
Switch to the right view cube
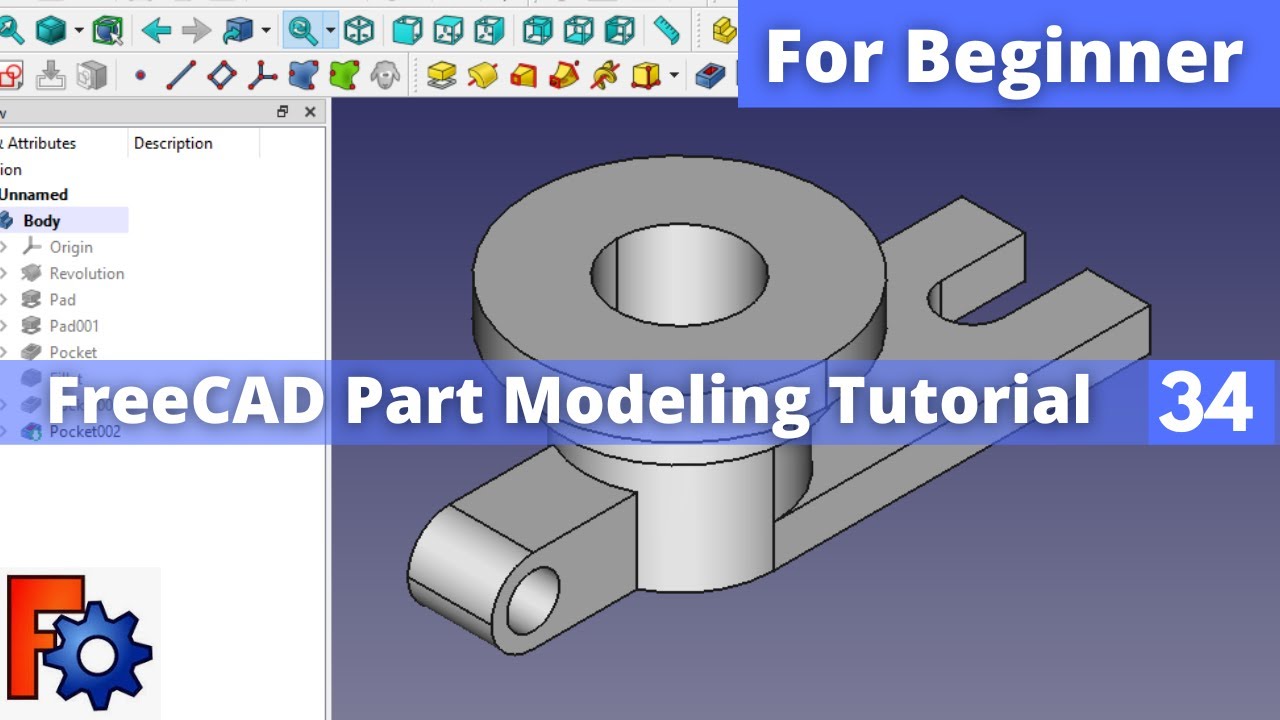(489, 31)
